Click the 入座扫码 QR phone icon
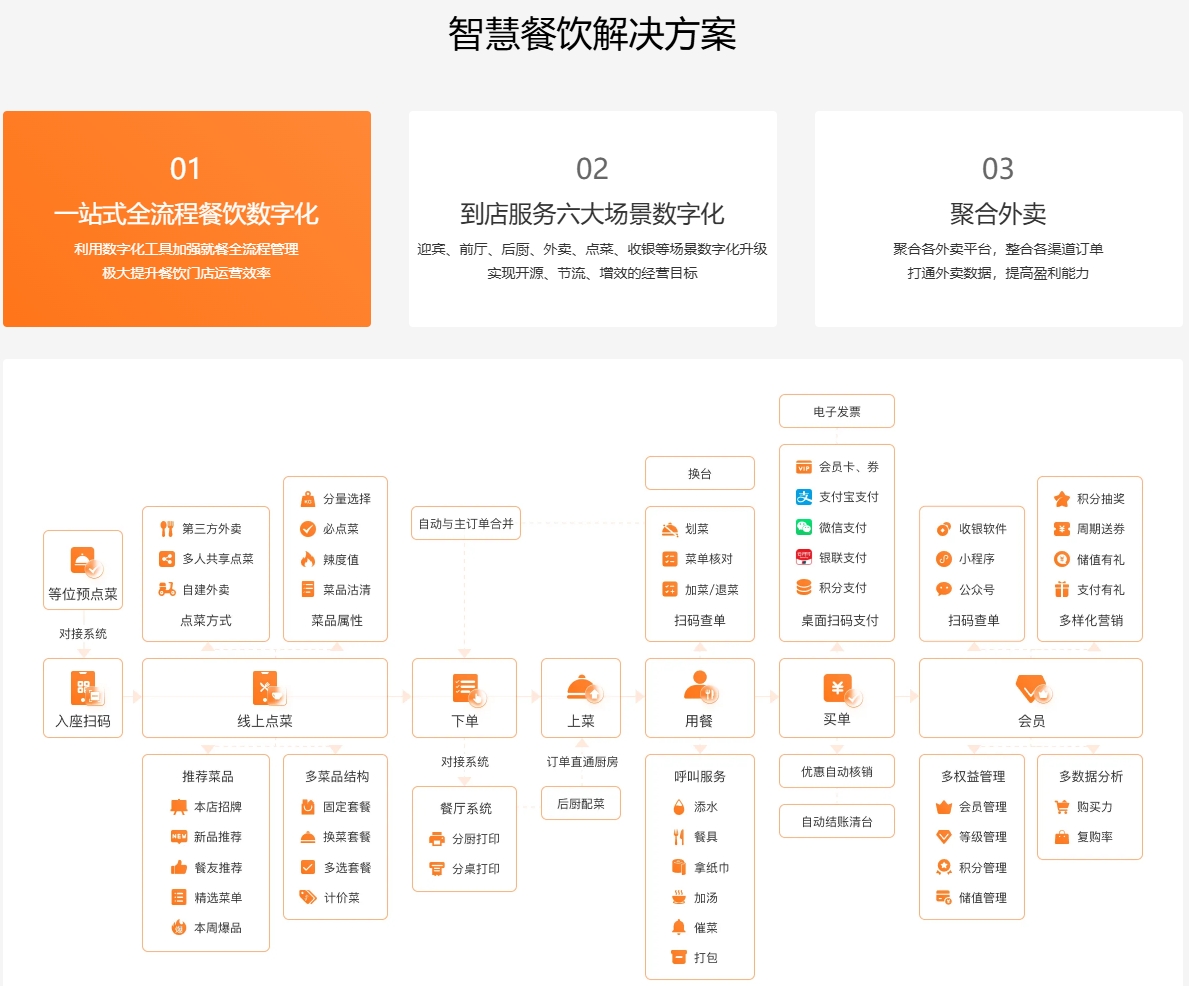The height and width of the screenshot is (986, 1189). [x=84, y=688]
